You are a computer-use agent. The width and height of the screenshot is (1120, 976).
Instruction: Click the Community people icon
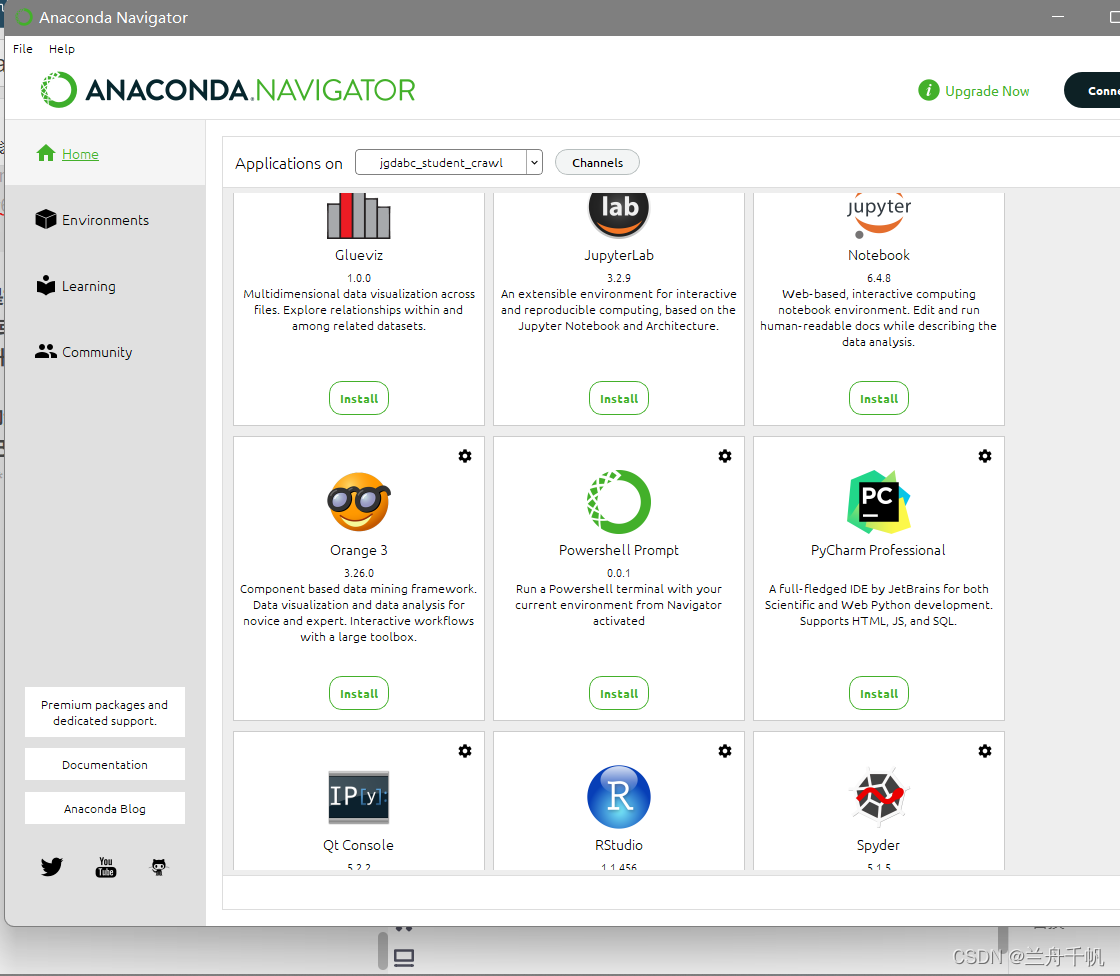[x=46, y=351]
